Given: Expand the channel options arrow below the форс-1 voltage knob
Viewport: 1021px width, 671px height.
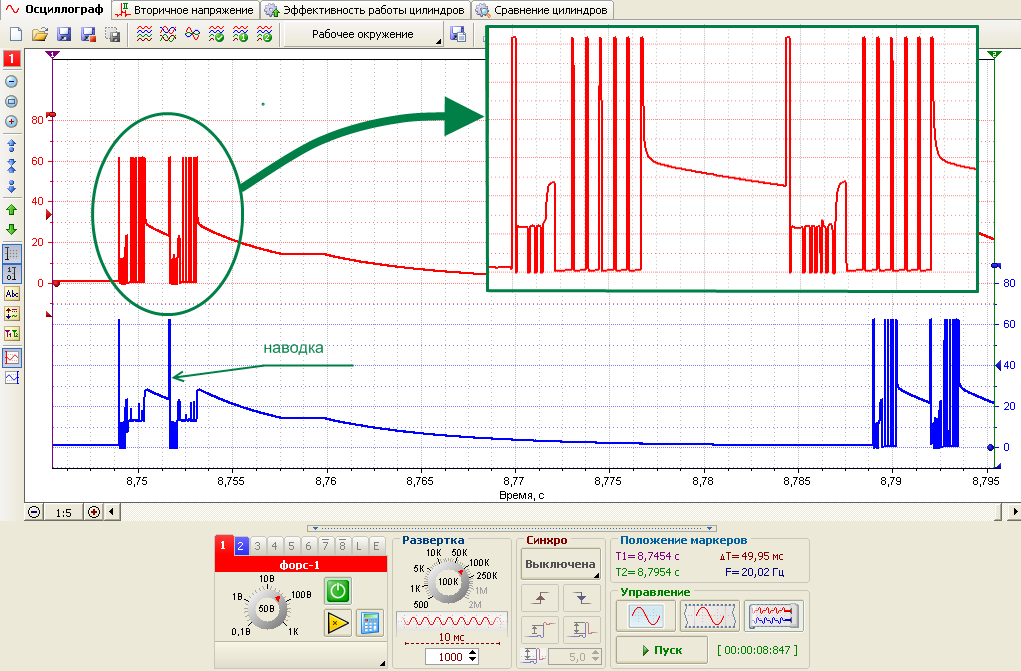Looking at the screenshot, I should click(382, 663).
